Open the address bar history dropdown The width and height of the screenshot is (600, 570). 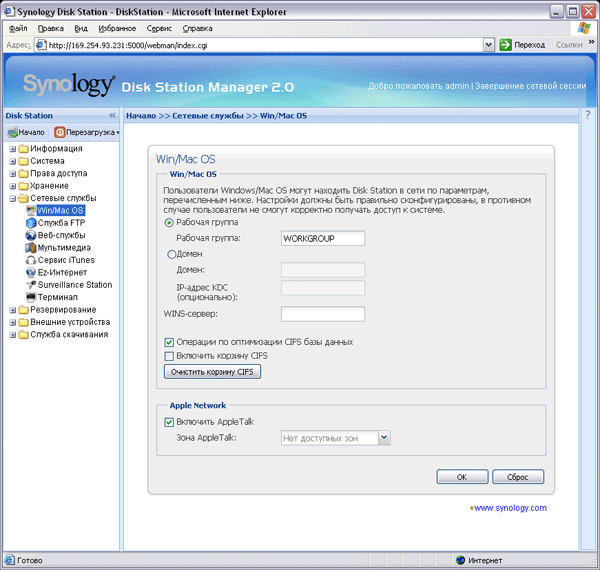point(489,45)
